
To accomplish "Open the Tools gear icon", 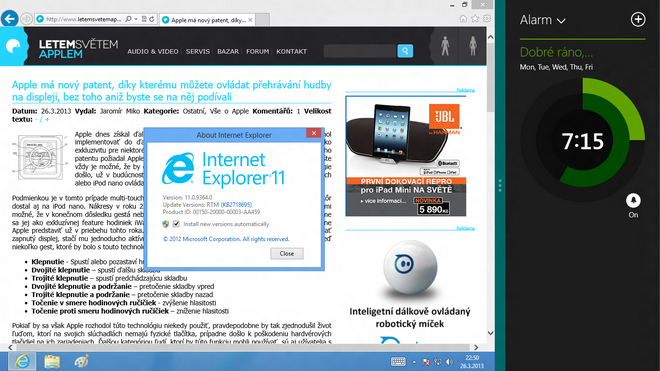I will coord(487,19).
